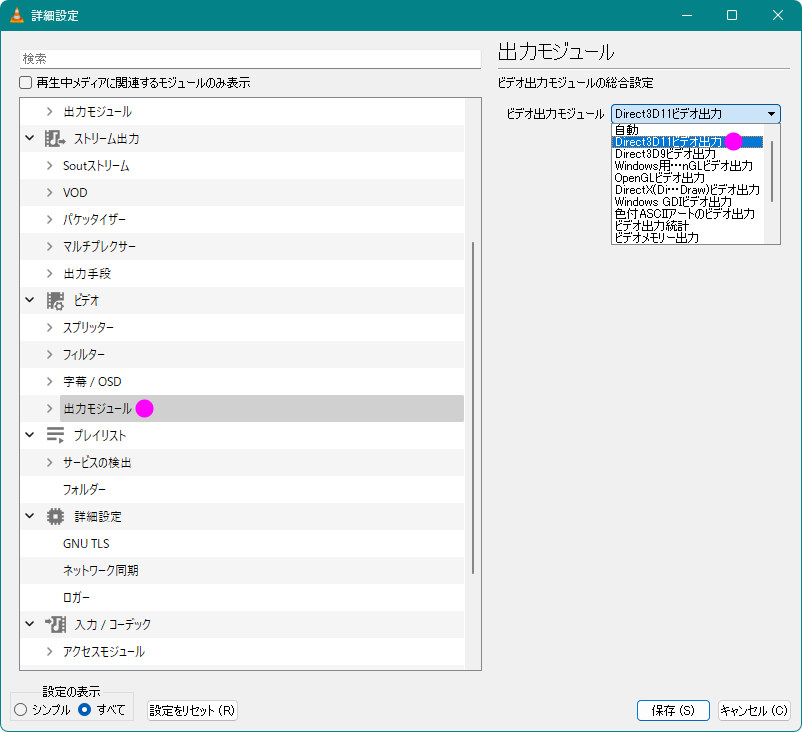The width and height of the screenshot is (802, 732).
Task: Select the Soutストリーム tree label
Action: (96, 166)
